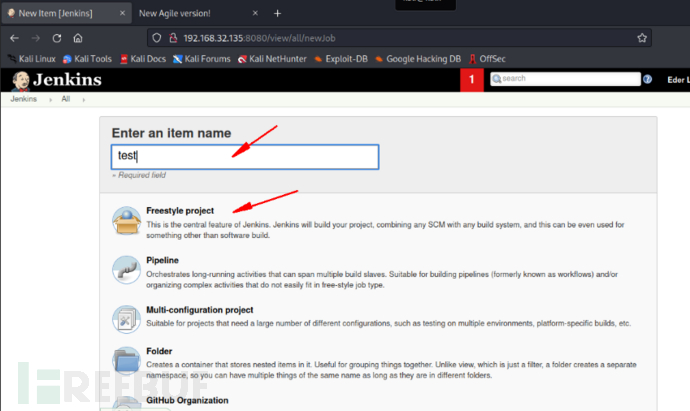Open the Kali Docs bookmark
The width and height of the screenshot is (690, 411).
[x=143, y=59]
